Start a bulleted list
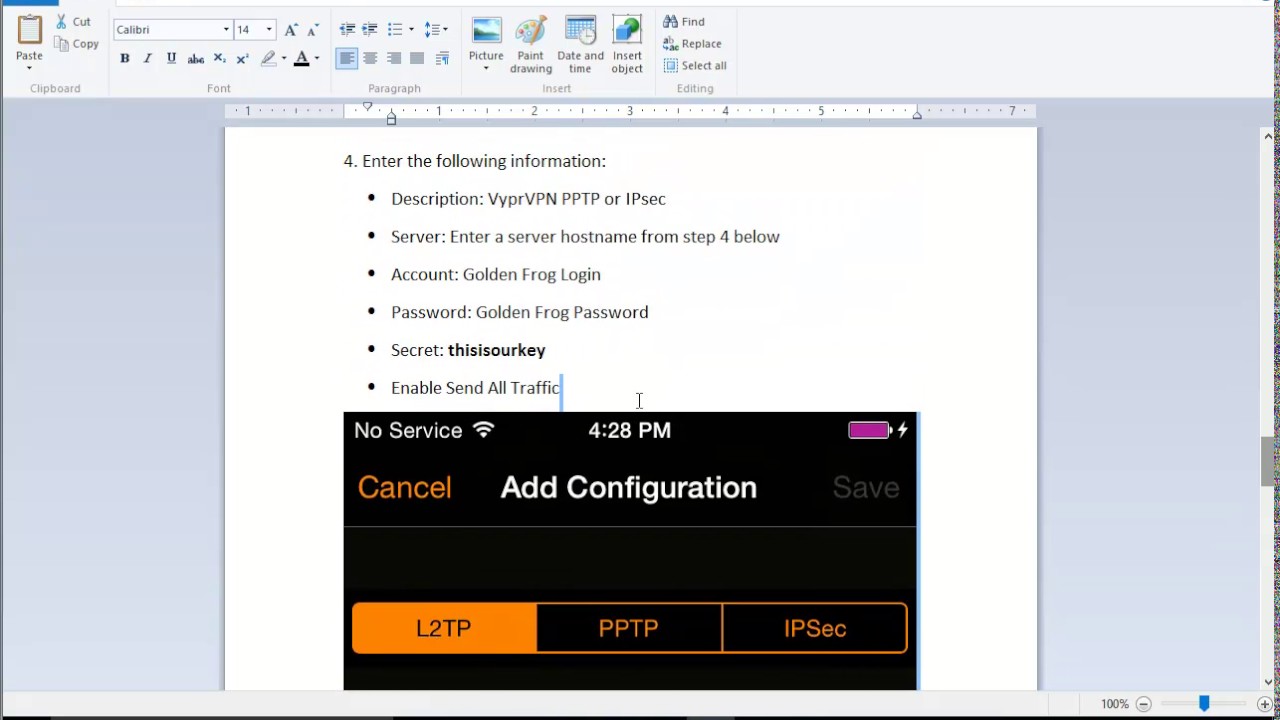Image resolution: width=1280 pixels, height=720 pixels. pos(395,30)
